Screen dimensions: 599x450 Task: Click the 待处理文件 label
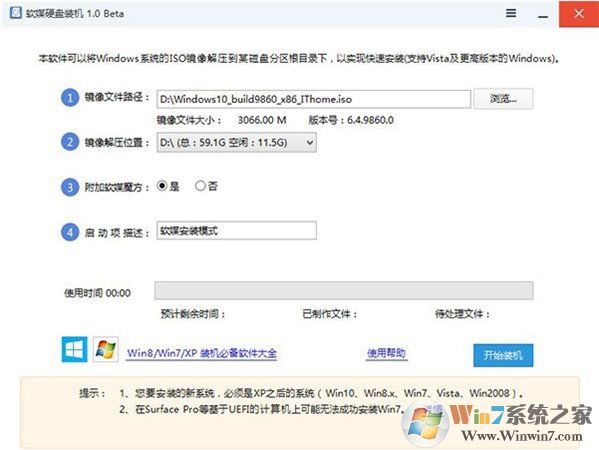coord(462,314)
